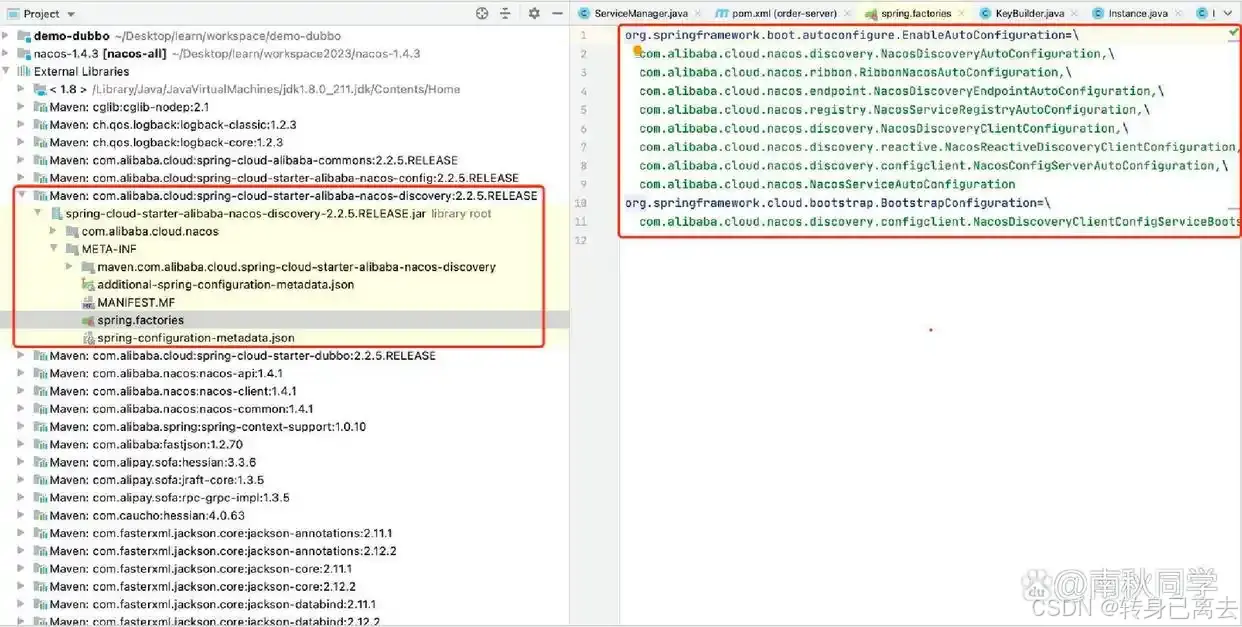Viewport: 1242px width, 627px height.
Task: Click the Collapse All icon in Project toolbar
Action: [x=506, y=13]
